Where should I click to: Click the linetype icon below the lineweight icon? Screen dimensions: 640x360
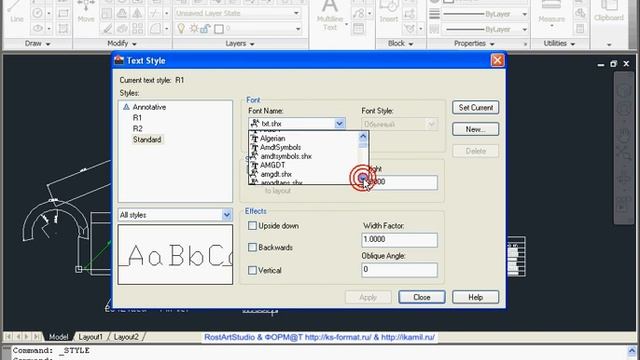pyautogui.click(x=434, y=29)
